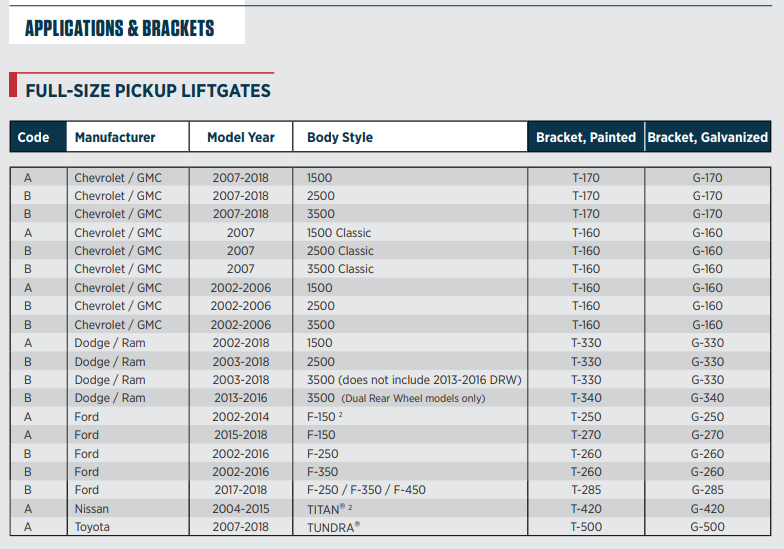Viewport: 784px width, 549px height.
Task: Select the G-420 galvanized bracket cell
Action: pos(708,508)
